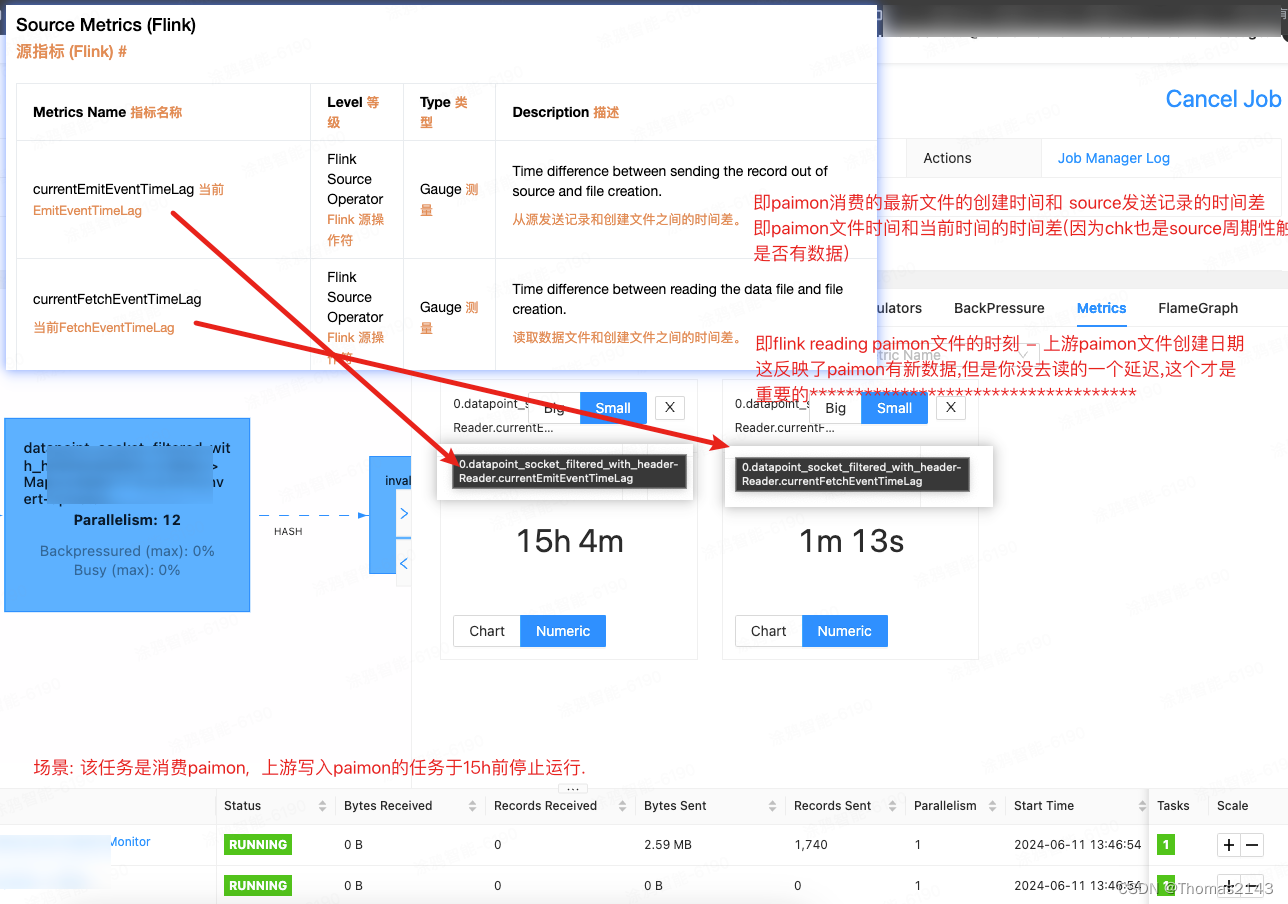Image resolution: width=1288 pixels, height=904 pixels.
Task: Click the green task count badge for first RUNNING job
Action: point(1165,844)
